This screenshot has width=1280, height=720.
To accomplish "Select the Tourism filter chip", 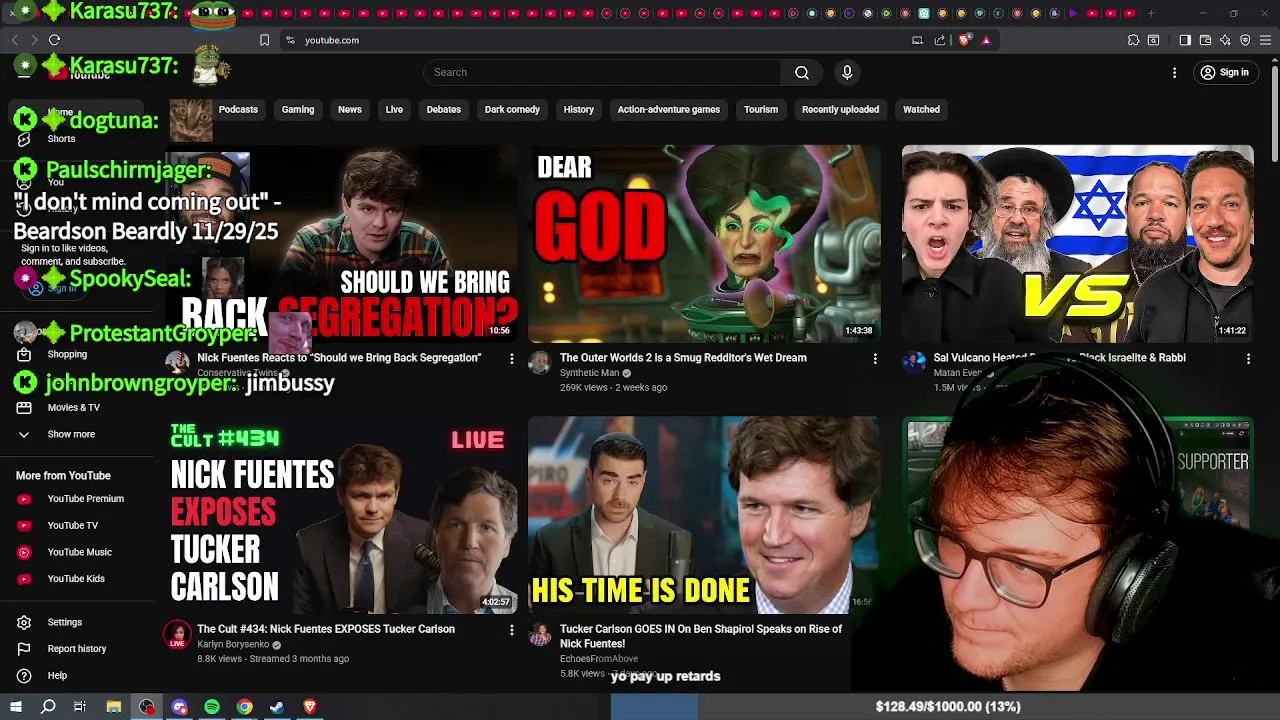I will [761, 109].
